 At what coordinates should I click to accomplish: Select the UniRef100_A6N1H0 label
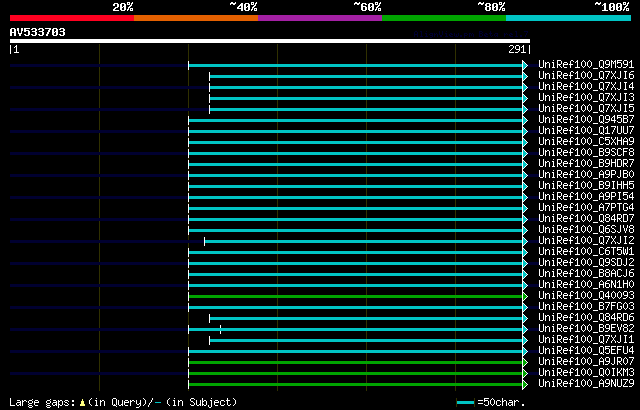pos(586,285)
